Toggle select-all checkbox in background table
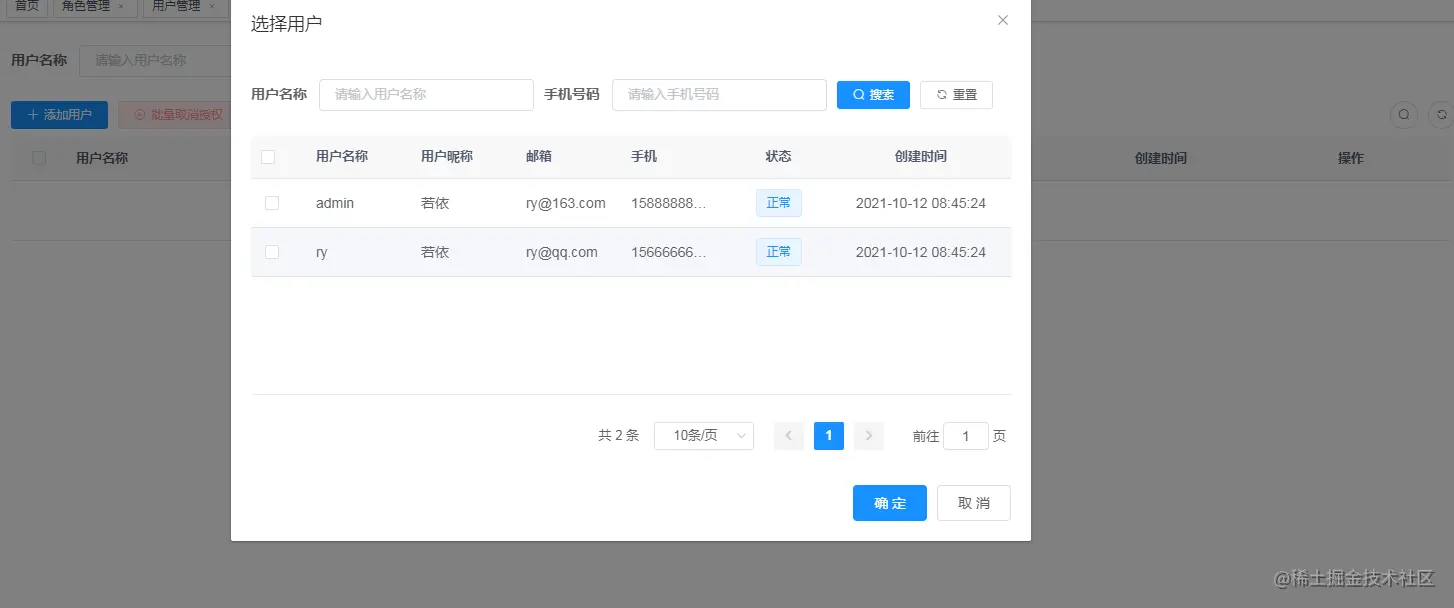 [39, 158]
